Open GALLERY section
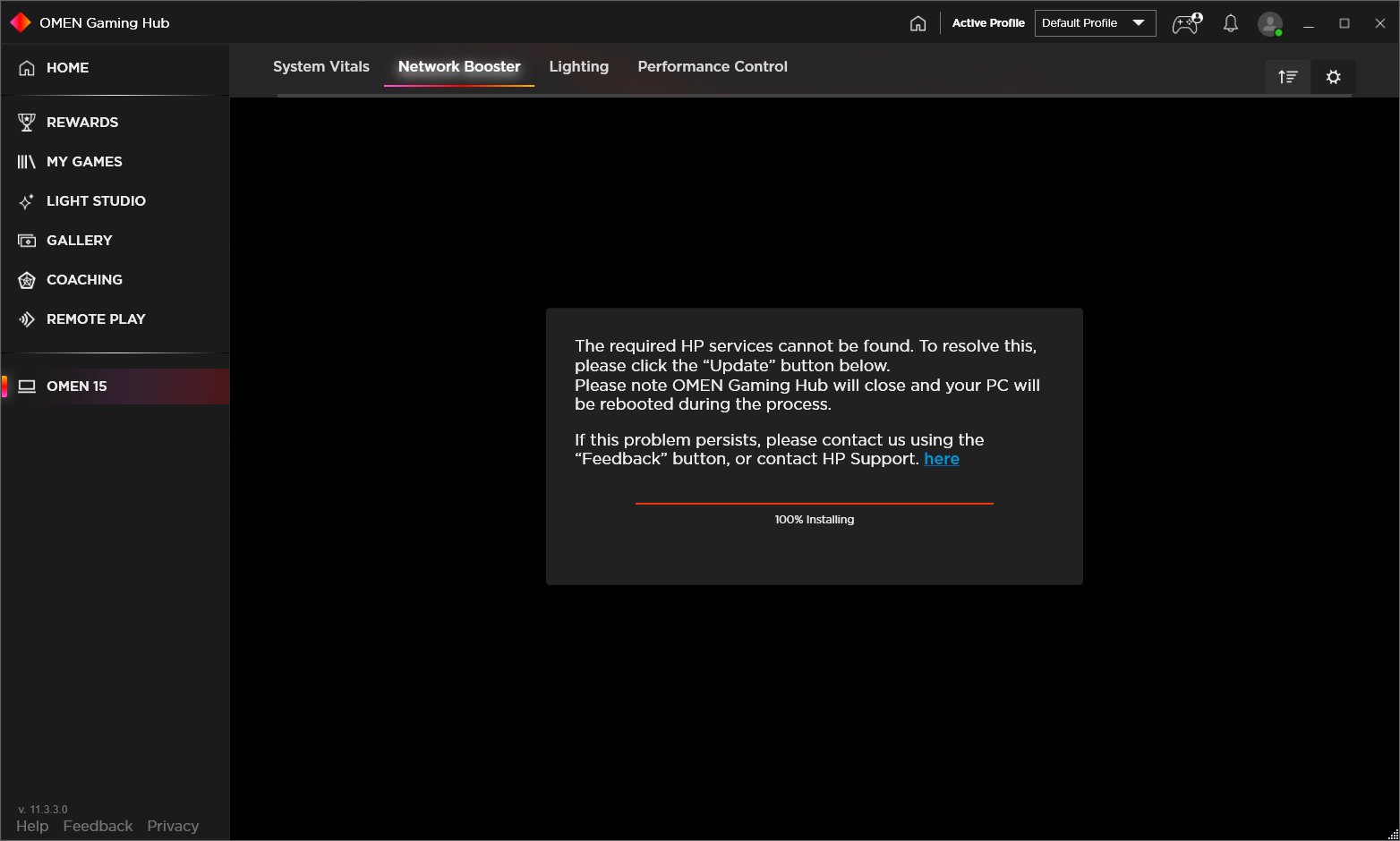Viewport: 1400px width, 841px height. [x=115, y=240]
